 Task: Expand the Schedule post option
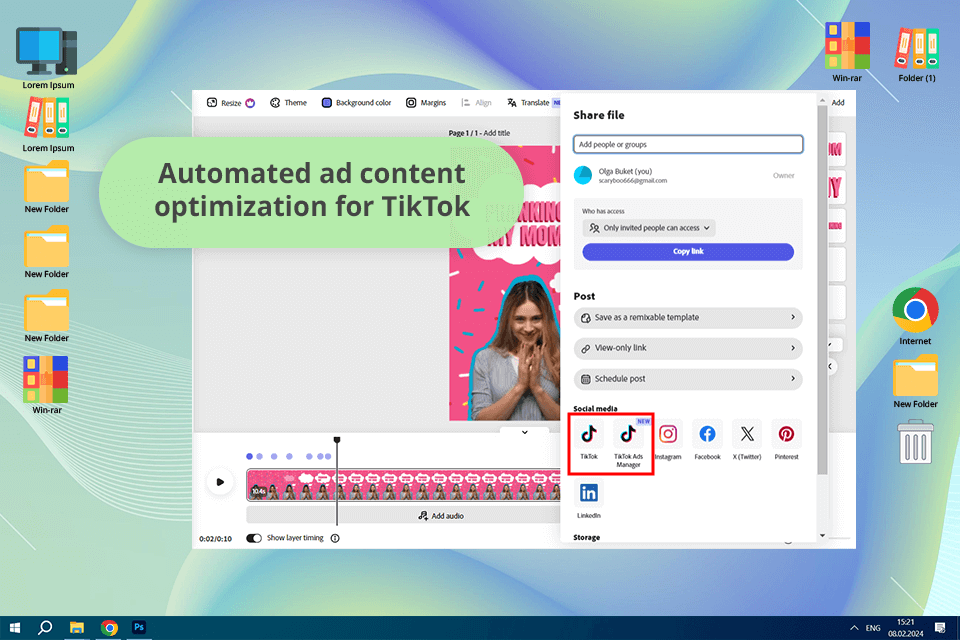[688, 378]
